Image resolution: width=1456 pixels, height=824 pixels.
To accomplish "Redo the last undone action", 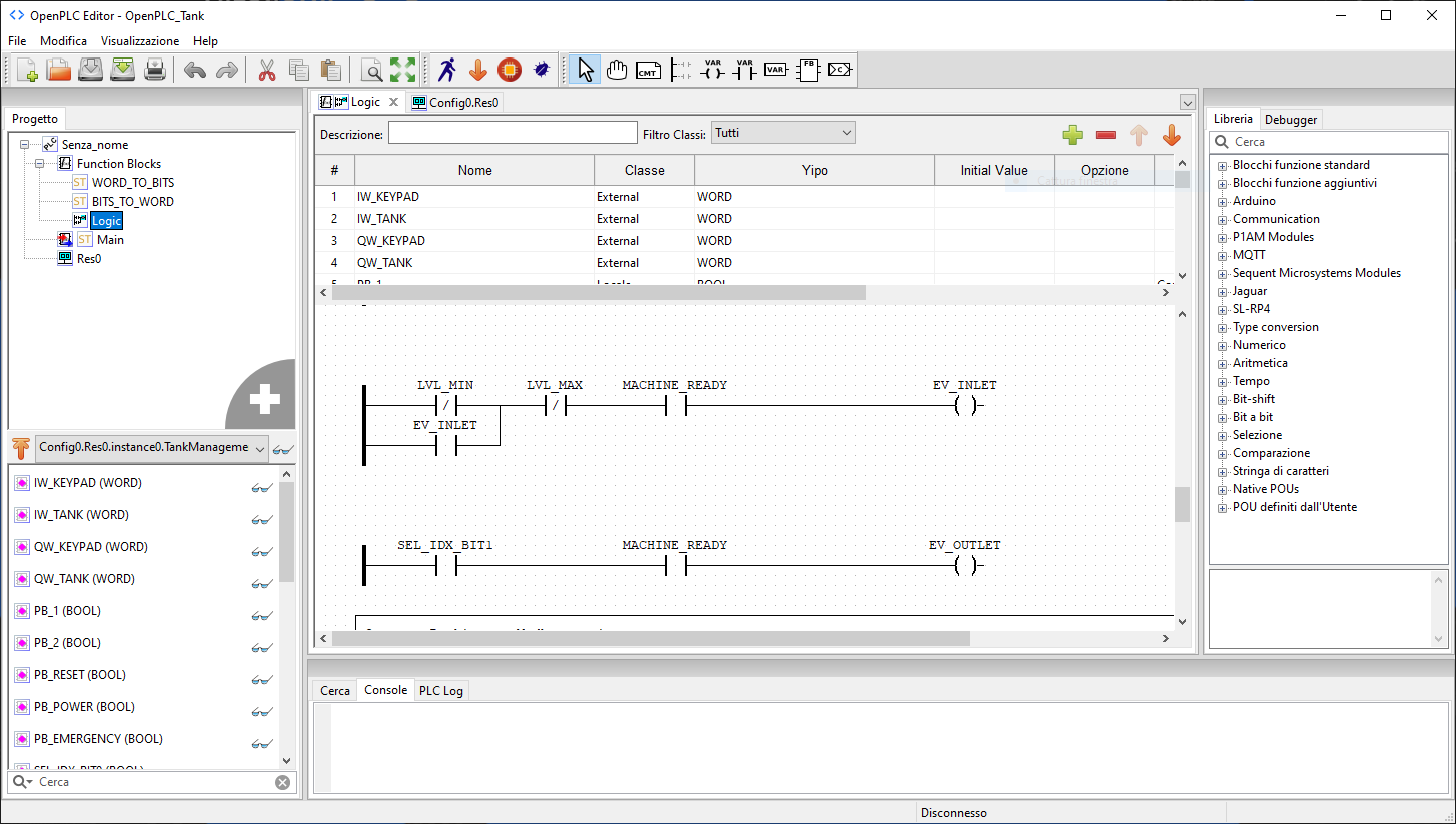I will tap(227, 70).
